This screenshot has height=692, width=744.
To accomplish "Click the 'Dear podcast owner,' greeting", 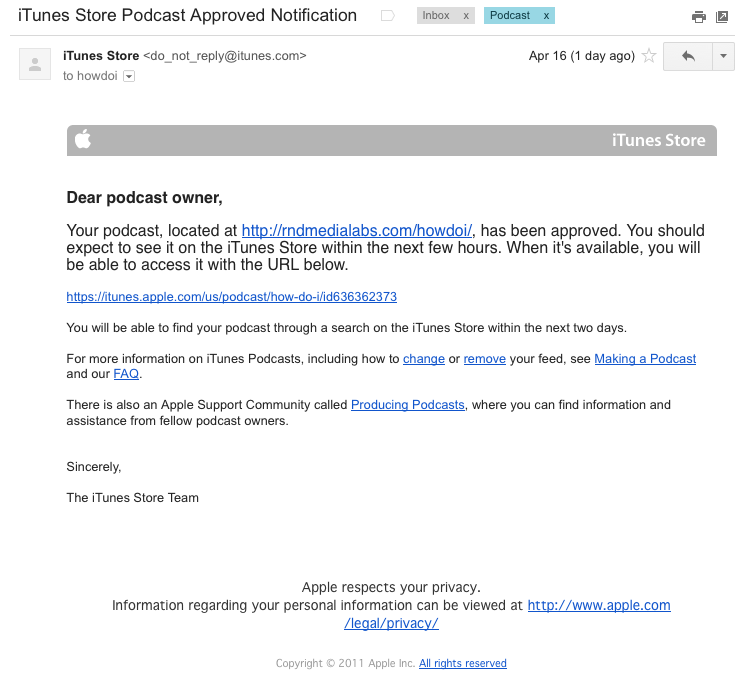I will [144, 198].
